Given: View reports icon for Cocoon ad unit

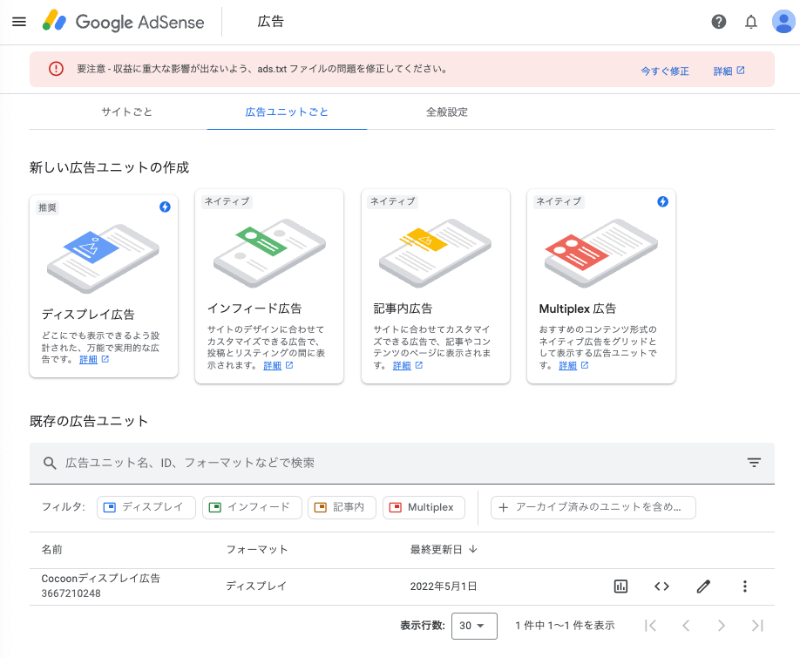Looking at the screenshot, I should click(621, 587).
